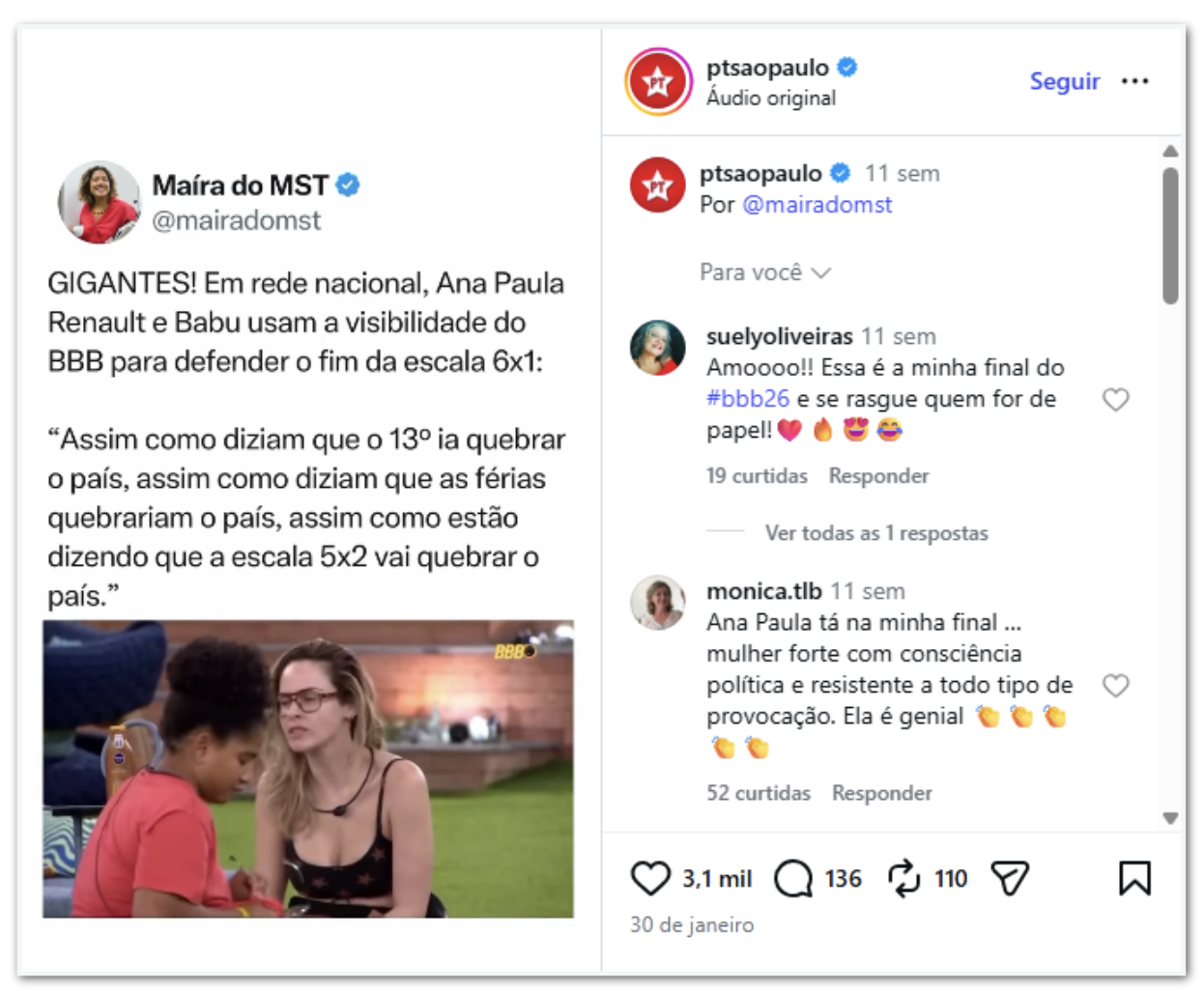The width and height of the screenshot is (1204, 991).
Task: Share the post with the paper plane icon
Action: pyautogui.click(x=1010, y=879)
